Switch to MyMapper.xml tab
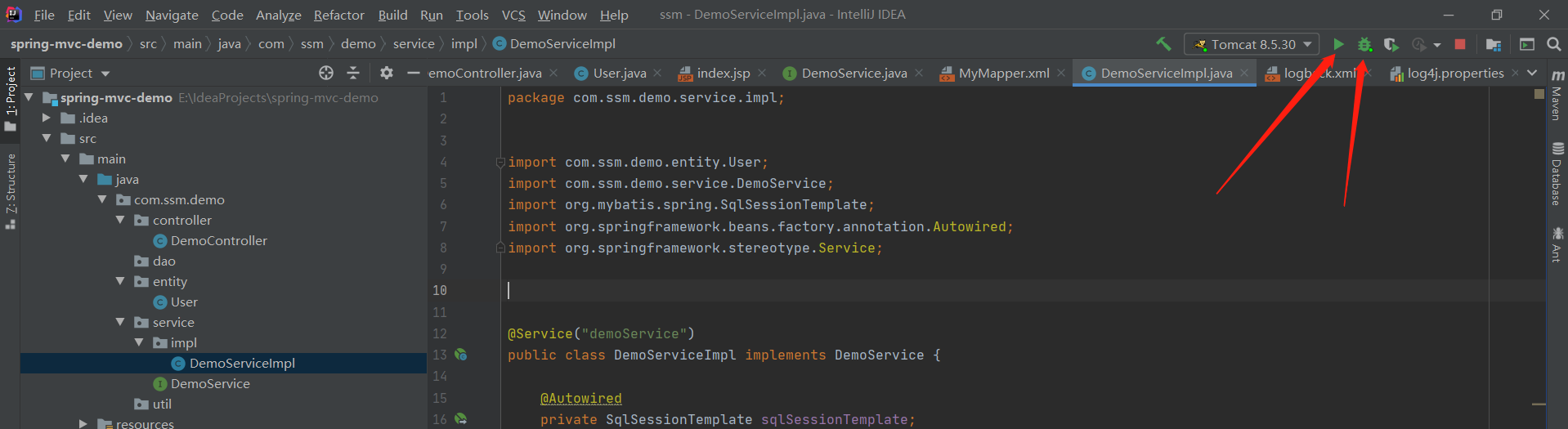1568x429 pixels. point(1003,74)
